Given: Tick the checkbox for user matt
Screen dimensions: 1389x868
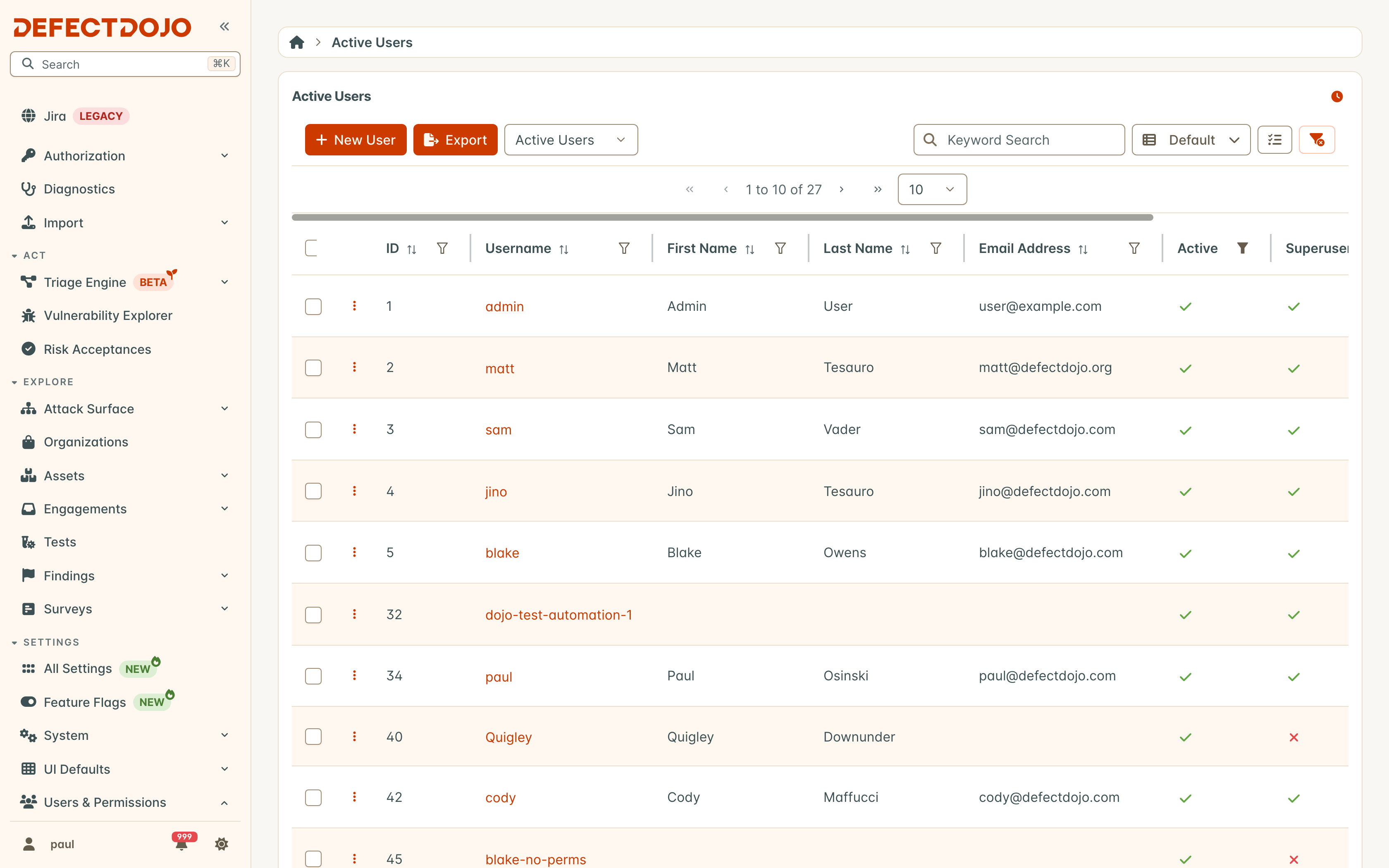Looking at the screenshot, I should point(313,367).
